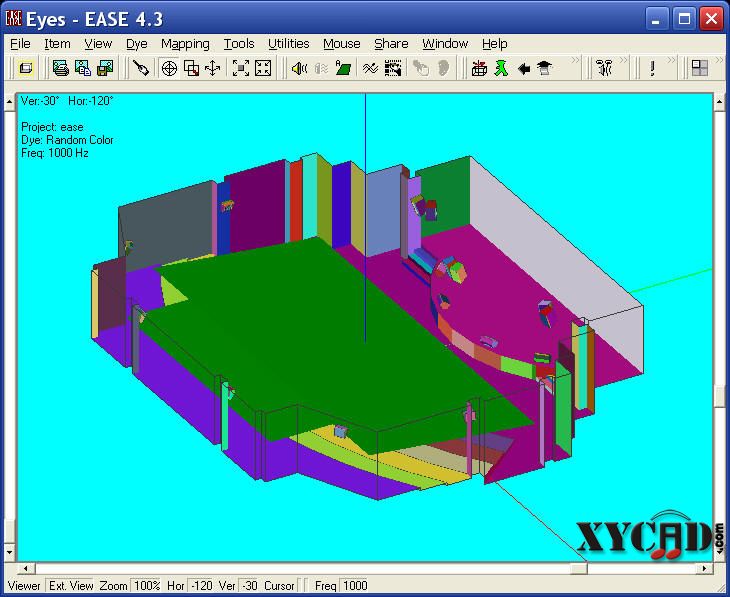Screen dimensions: 730x597
Task: Click the Viewer status bar label
Action: click(24, 585)
